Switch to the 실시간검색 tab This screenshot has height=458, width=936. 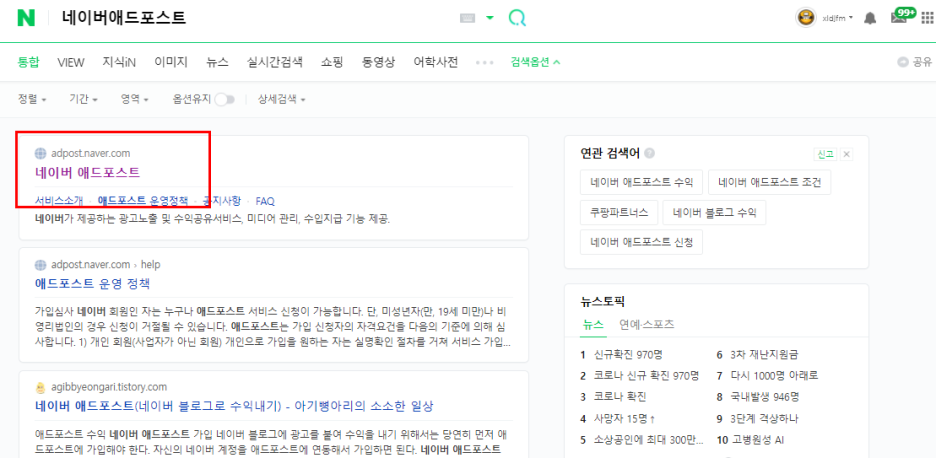point(275,62)
